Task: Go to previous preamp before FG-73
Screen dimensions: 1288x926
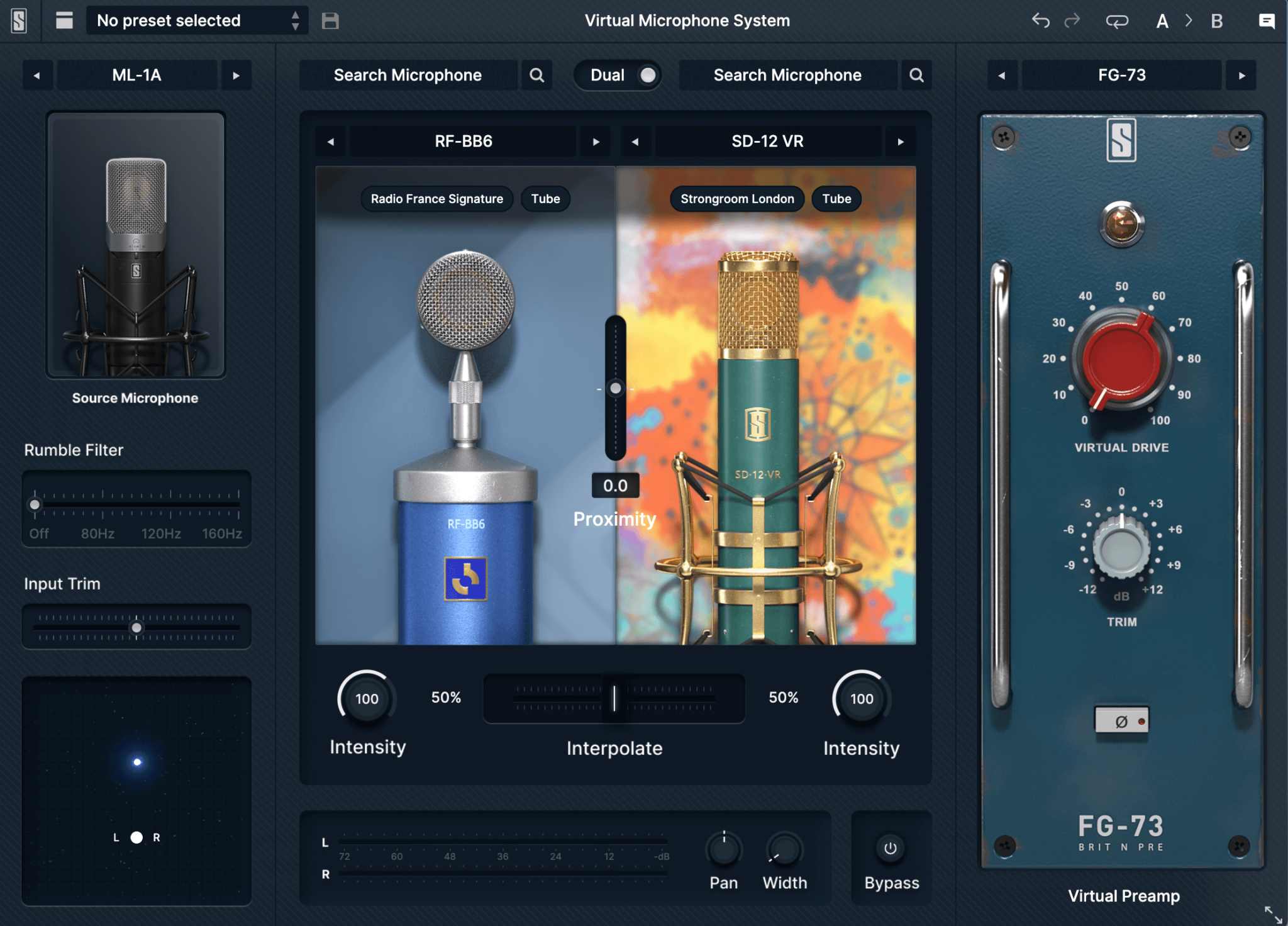Action: (1001, 75)
